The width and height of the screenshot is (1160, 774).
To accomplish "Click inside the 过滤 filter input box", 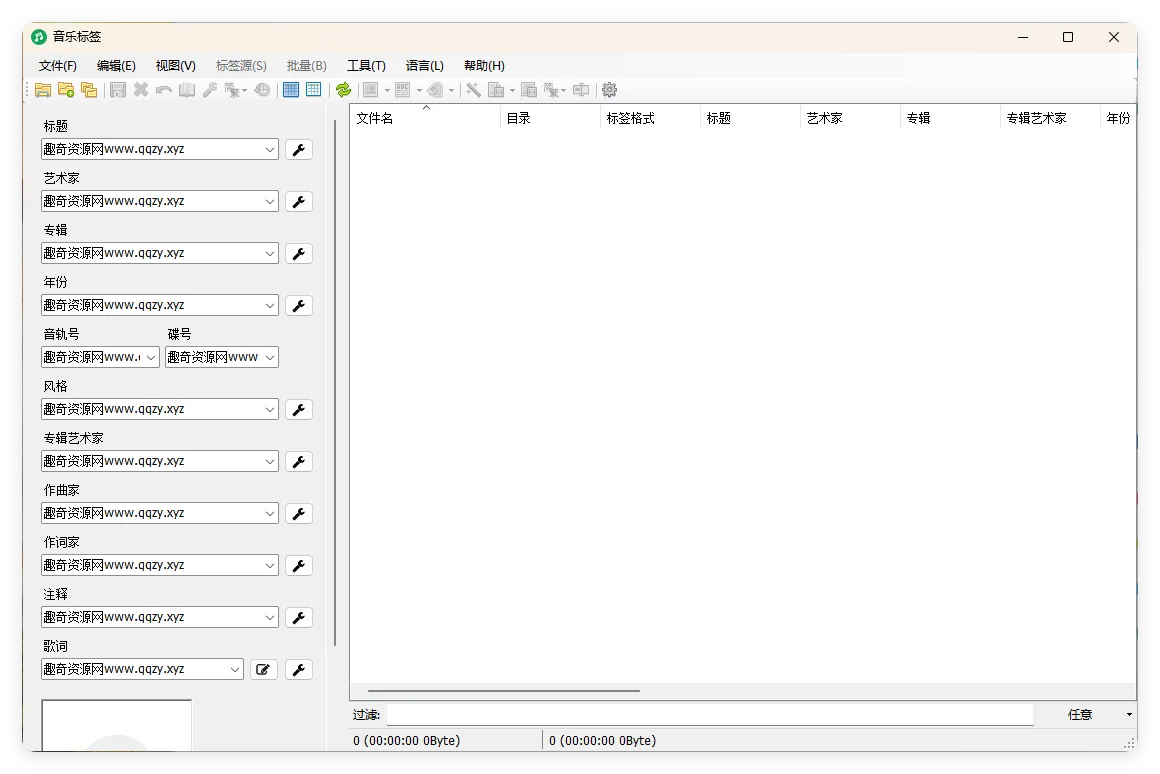I will point(700,714).
